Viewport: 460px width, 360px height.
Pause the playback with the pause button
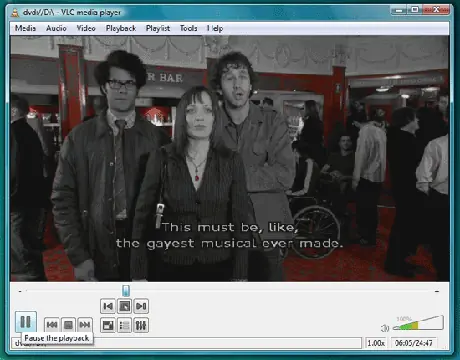tap(25, 322)
